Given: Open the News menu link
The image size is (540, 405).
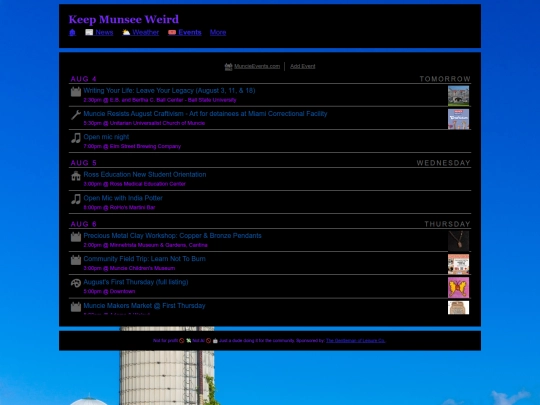Looking at the screenshot, I should pyautogui.click(x=104, y=32).
